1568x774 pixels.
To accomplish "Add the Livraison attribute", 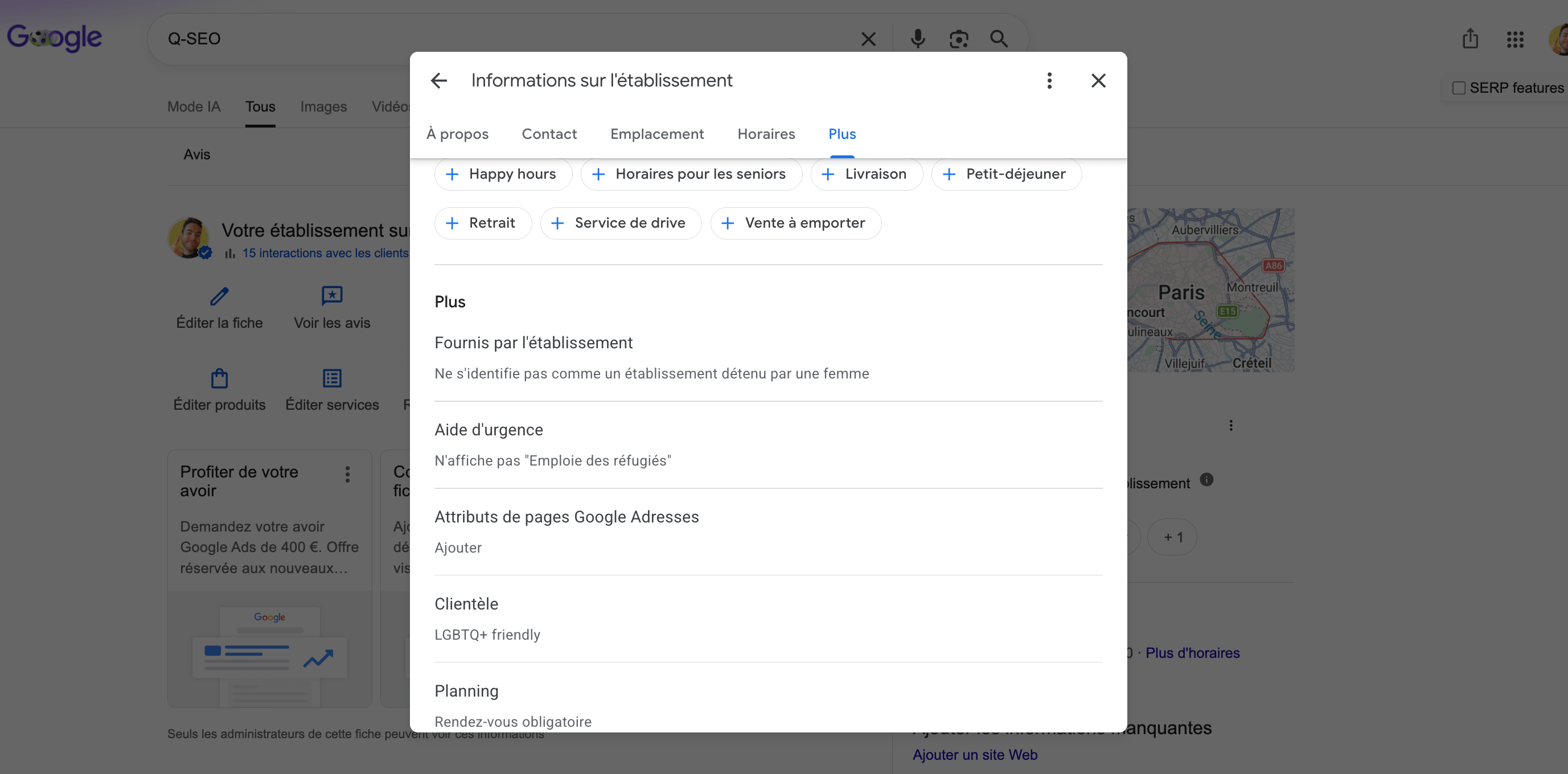I will (x=866, y=174).
